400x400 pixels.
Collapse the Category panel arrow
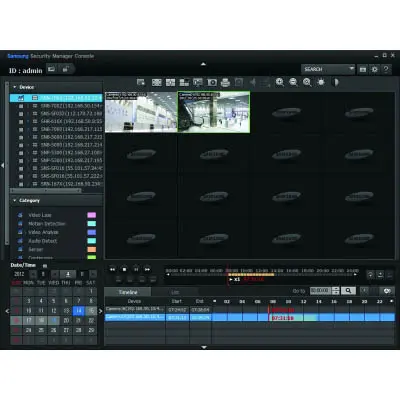coord(15,200)
